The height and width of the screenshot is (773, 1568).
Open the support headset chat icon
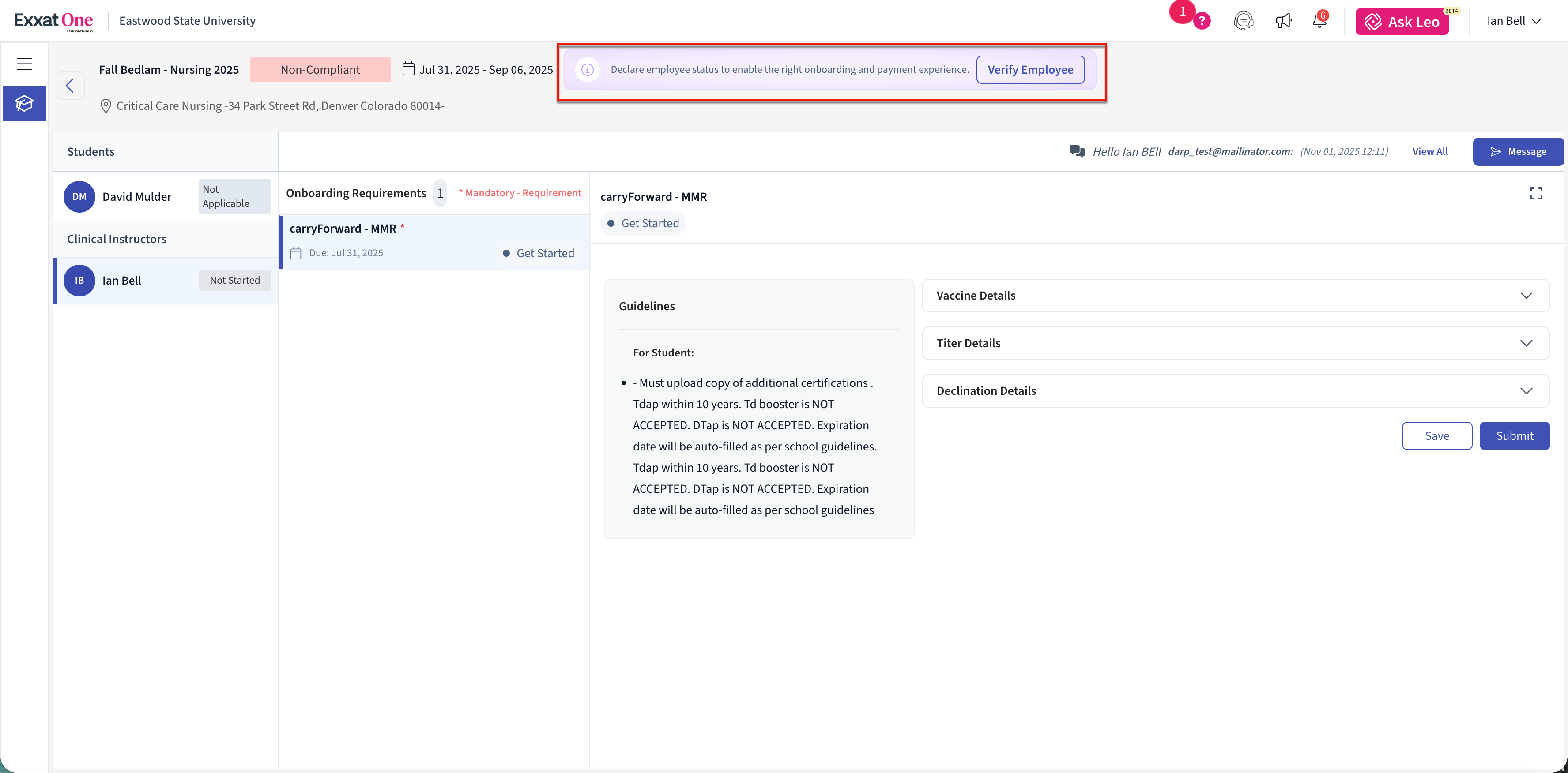pos(1243,21)
